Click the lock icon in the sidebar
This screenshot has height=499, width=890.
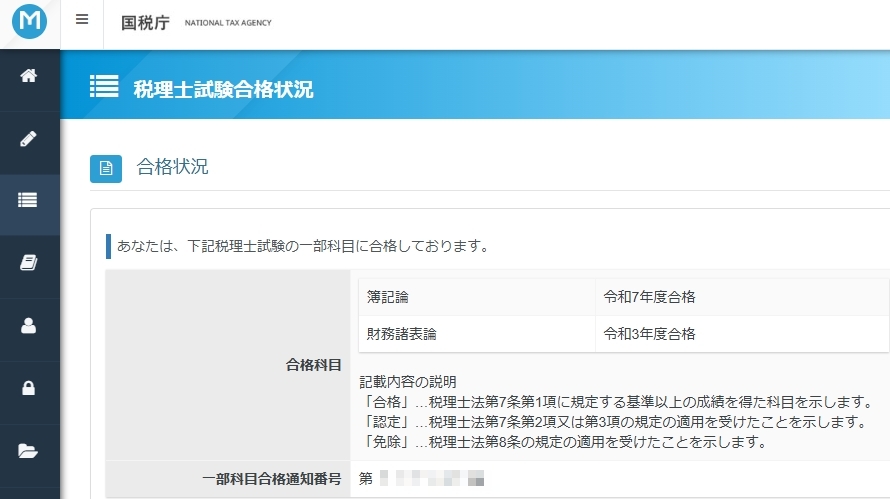coord(29,387)
